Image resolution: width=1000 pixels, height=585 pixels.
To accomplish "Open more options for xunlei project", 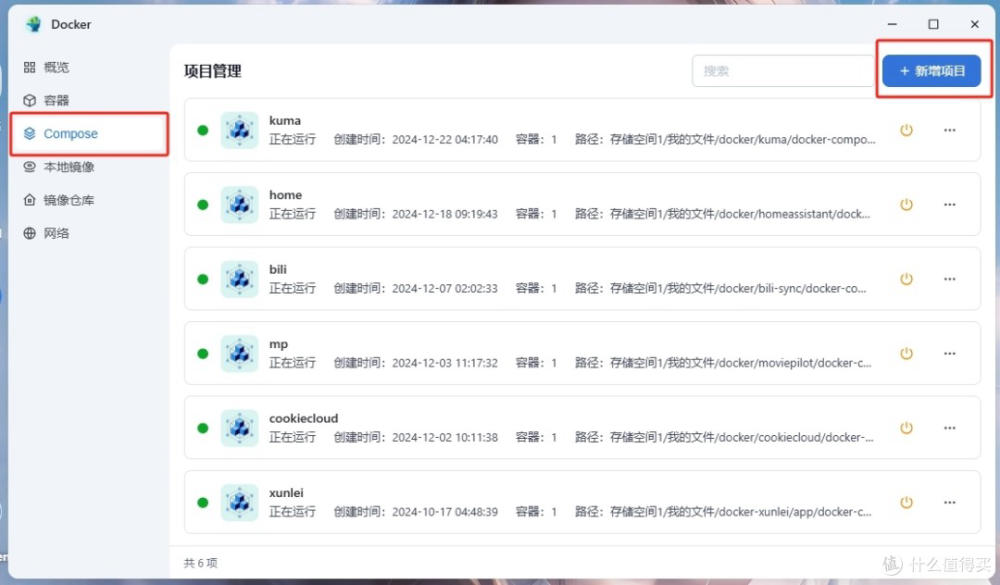I will pos(950,503).
